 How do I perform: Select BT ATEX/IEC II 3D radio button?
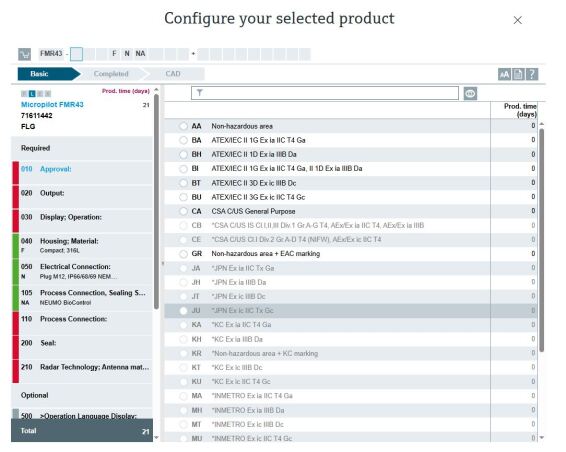[183, 183]
